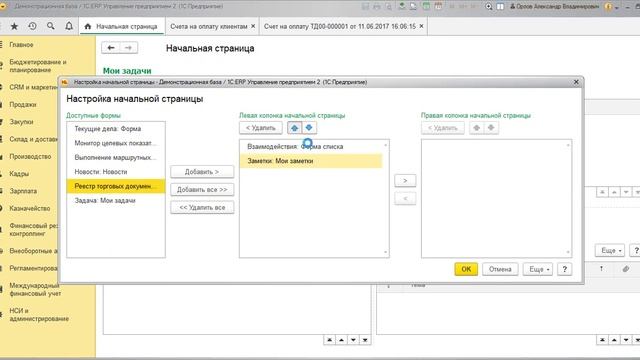
Task: Click the calculator icon in title bar
Action: (426, 6)
